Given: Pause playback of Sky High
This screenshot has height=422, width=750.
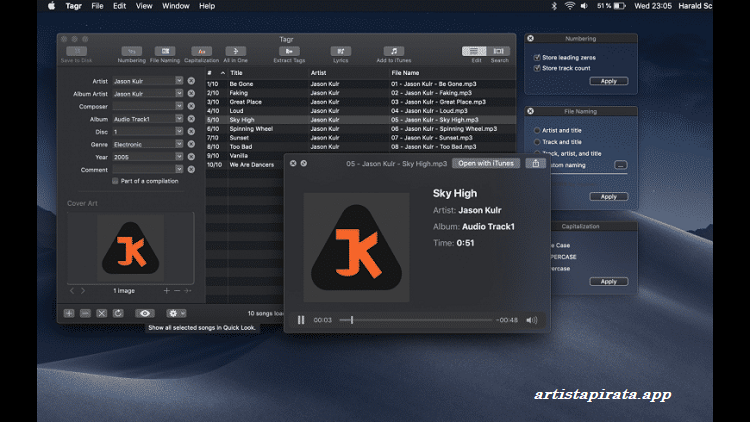Looking at the screenshot, I should click(301, 320).
